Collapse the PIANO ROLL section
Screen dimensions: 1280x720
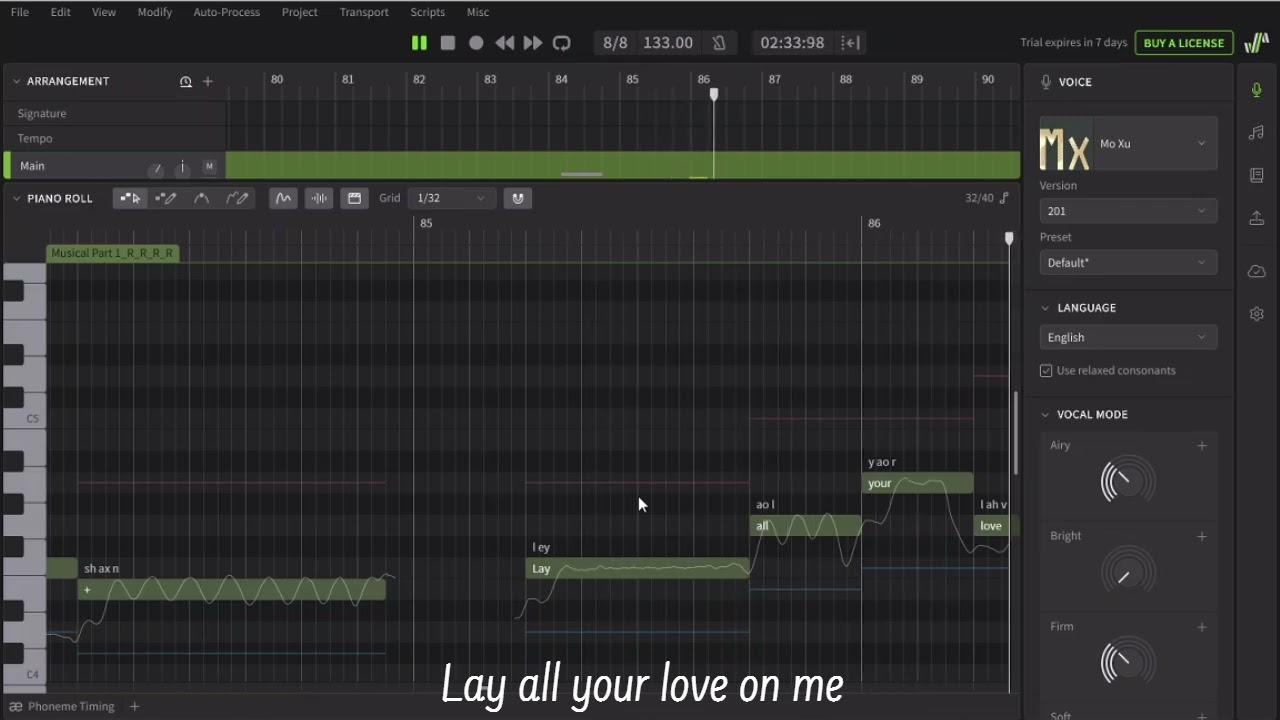click(x=16, y=198)
